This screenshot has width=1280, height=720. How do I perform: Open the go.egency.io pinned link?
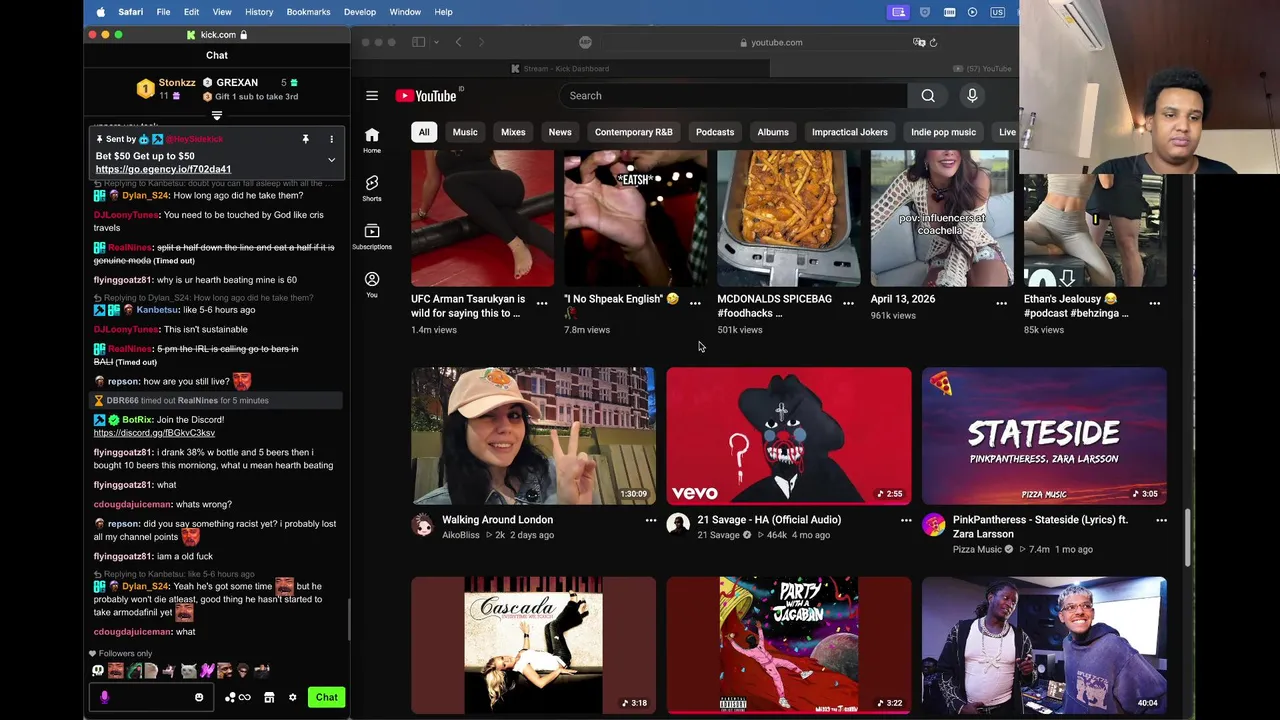163,170
